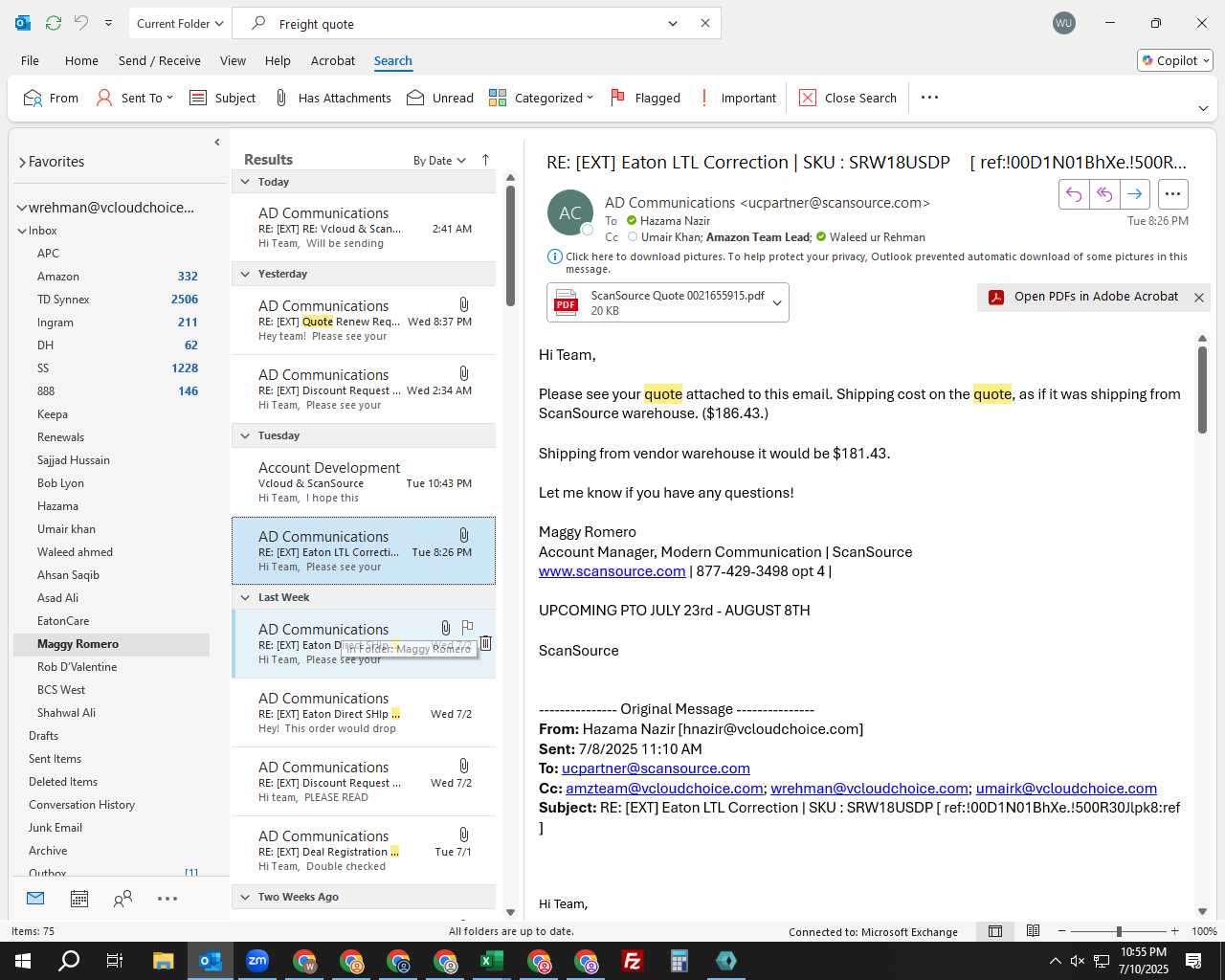Switch to Calendar view icon
This screenshot has height=980, width=1225.
coord(79,899)
